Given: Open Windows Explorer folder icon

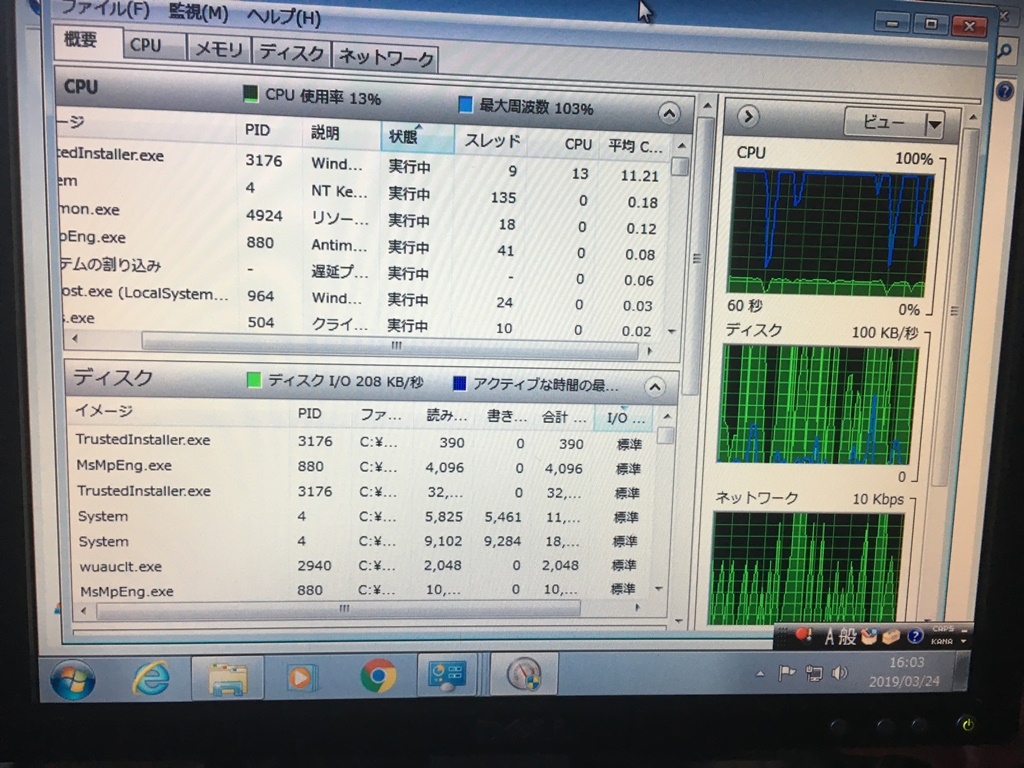Looking at the screenshot, I should tap(227, 679).
